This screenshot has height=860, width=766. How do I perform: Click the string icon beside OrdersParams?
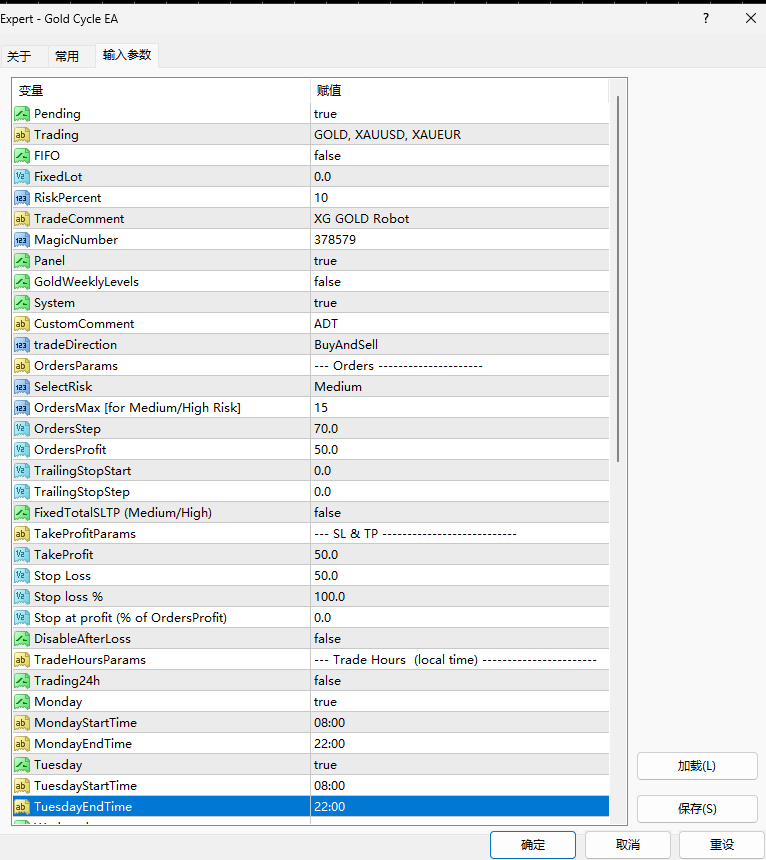22,366
